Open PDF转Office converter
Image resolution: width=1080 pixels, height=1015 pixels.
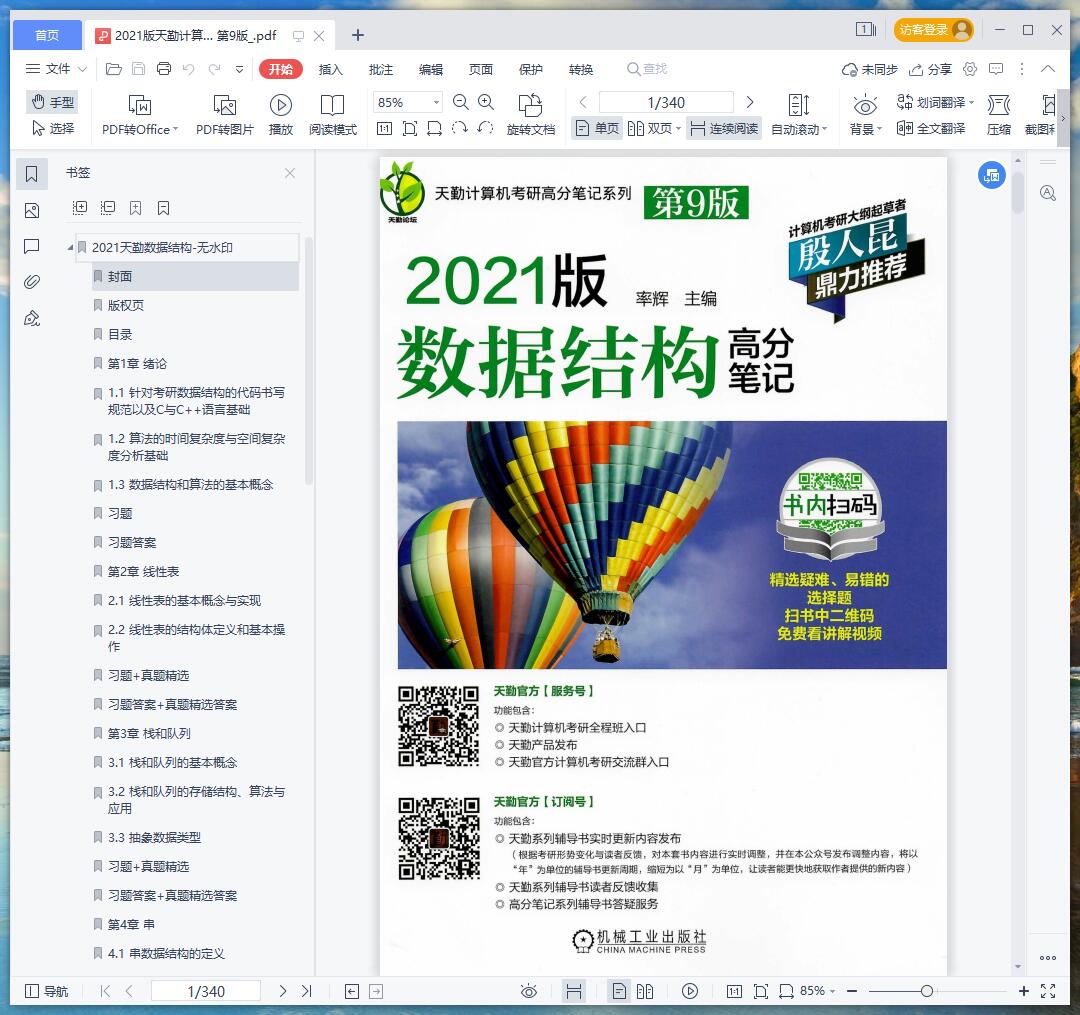pyautogui.click(x=140, y=114)
